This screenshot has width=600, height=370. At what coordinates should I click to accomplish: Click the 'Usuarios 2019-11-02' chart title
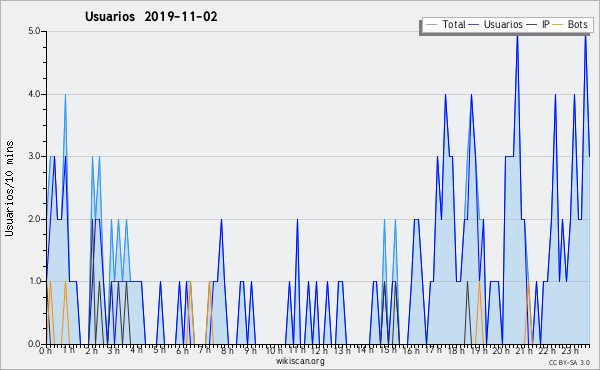tap(151, 17)
